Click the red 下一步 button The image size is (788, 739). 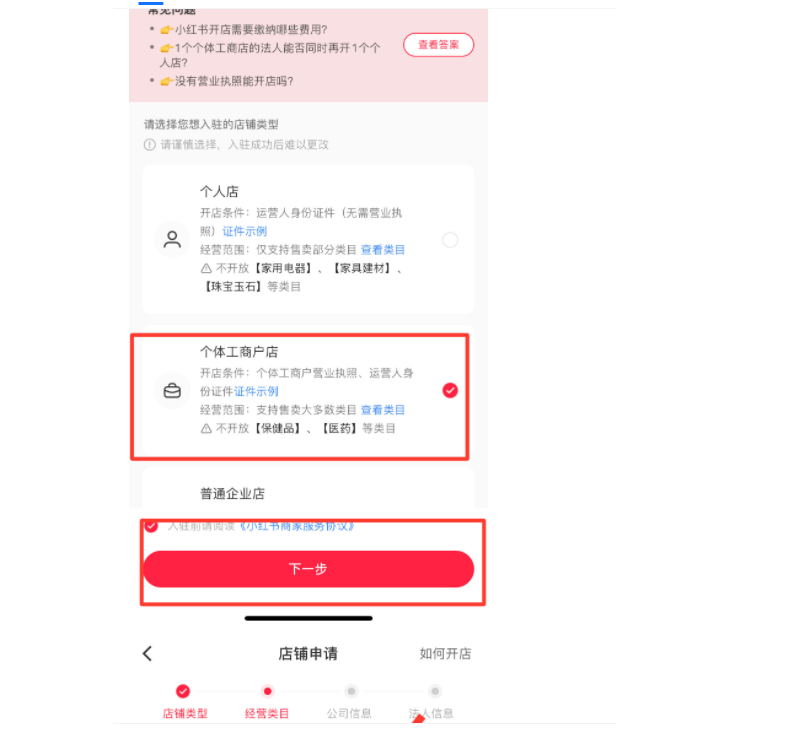tap(309, 569)
